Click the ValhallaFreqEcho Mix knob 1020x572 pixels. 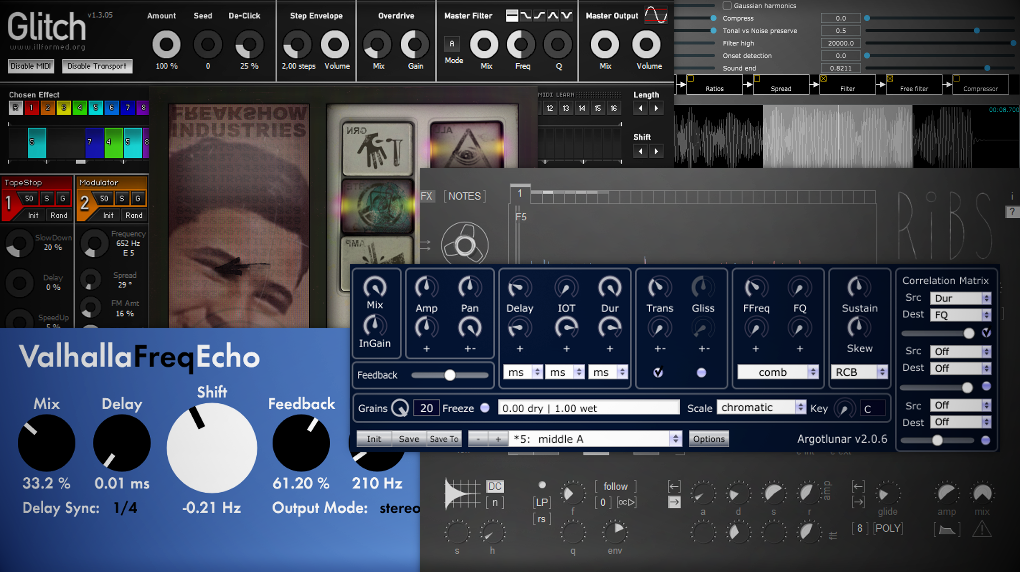(46, 443)
